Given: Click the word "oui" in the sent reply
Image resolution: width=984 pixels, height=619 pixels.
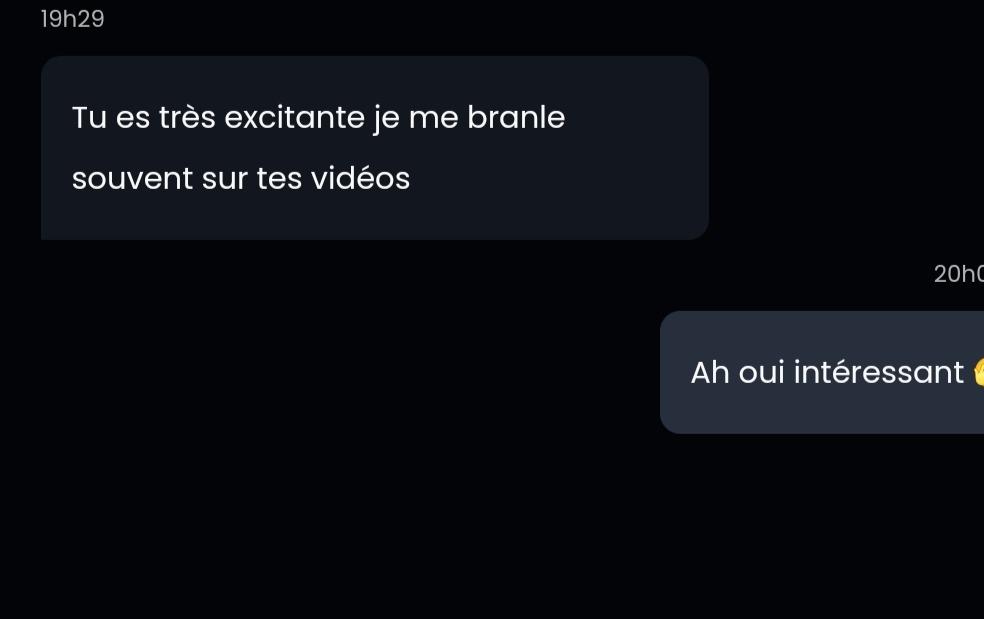Looking at the screenshot, I should pyautogui.click(x=762, y=372).
